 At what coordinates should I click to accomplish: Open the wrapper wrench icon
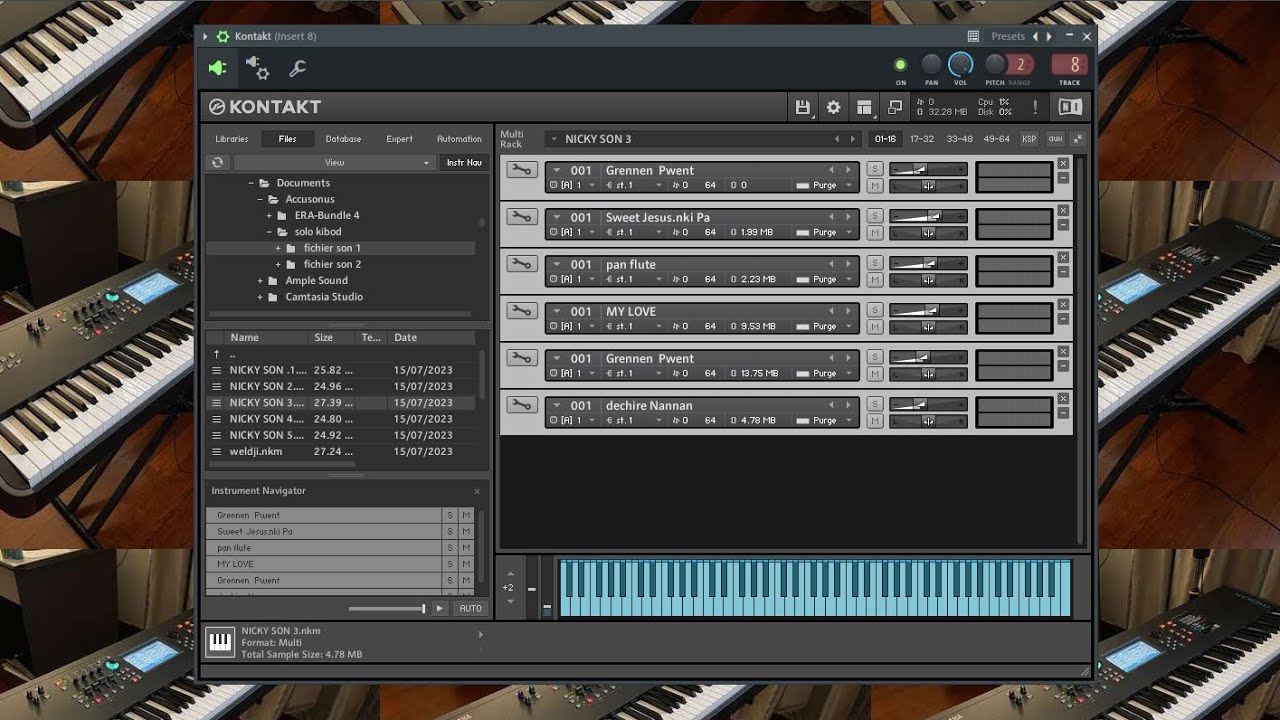click(297, 68)
